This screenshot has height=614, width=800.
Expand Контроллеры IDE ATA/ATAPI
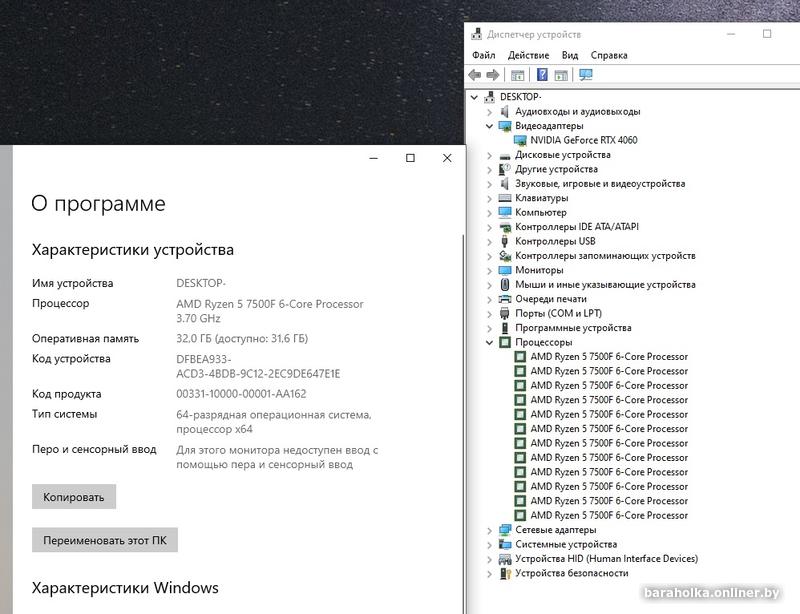click(489, 227)
